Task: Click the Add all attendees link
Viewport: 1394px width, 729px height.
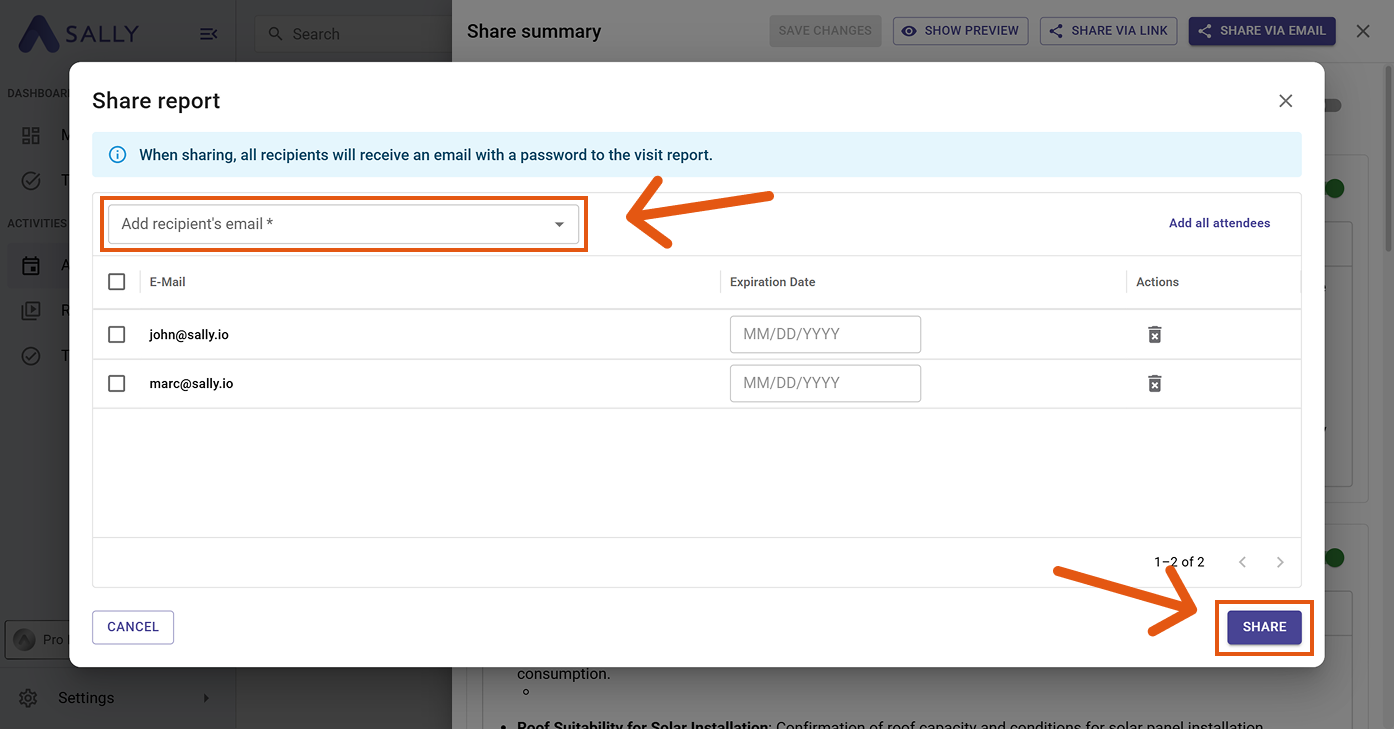Action: coord(1219,223)
